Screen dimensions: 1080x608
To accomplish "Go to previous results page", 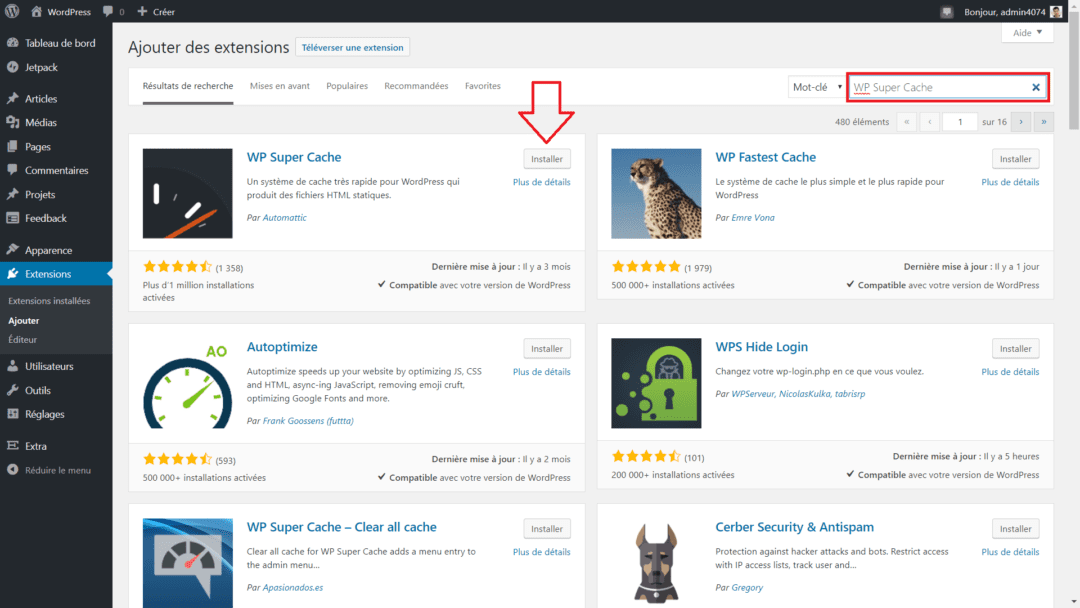I will (x=929, y=122).
